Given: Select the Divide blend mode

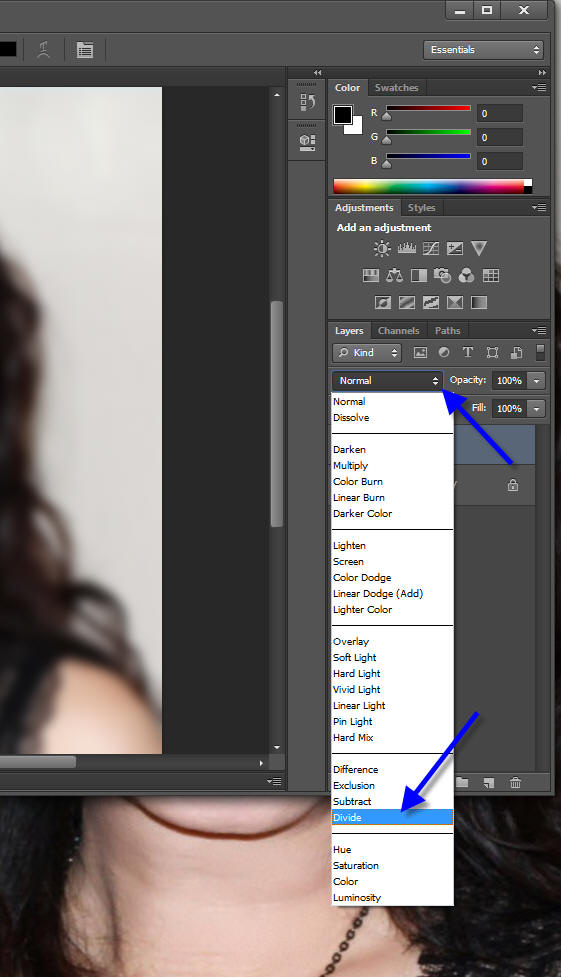Looking at the screenshot, I should click(392, 817).
